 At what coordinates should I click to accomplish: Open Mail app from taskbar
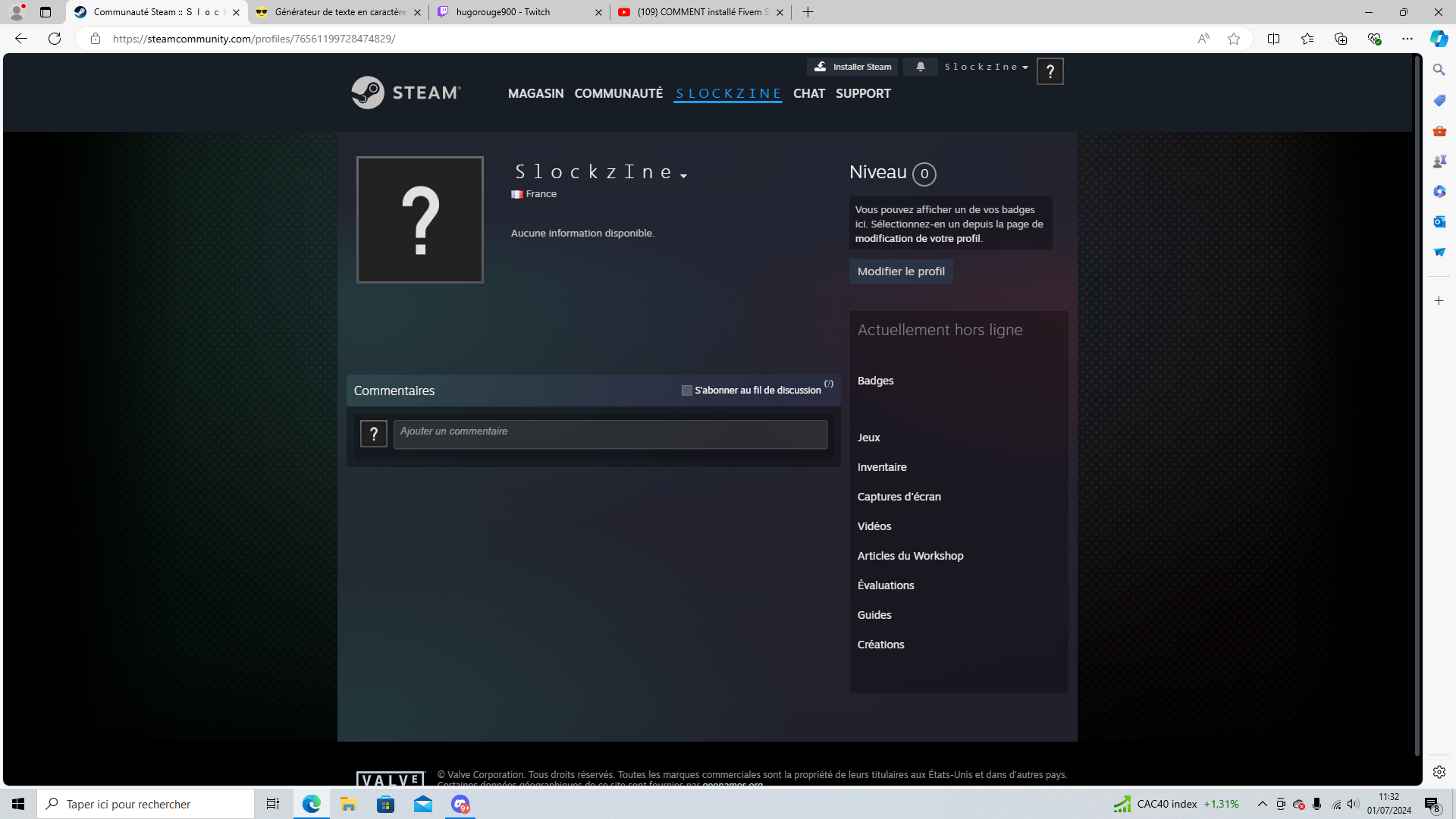click(423, 804)
